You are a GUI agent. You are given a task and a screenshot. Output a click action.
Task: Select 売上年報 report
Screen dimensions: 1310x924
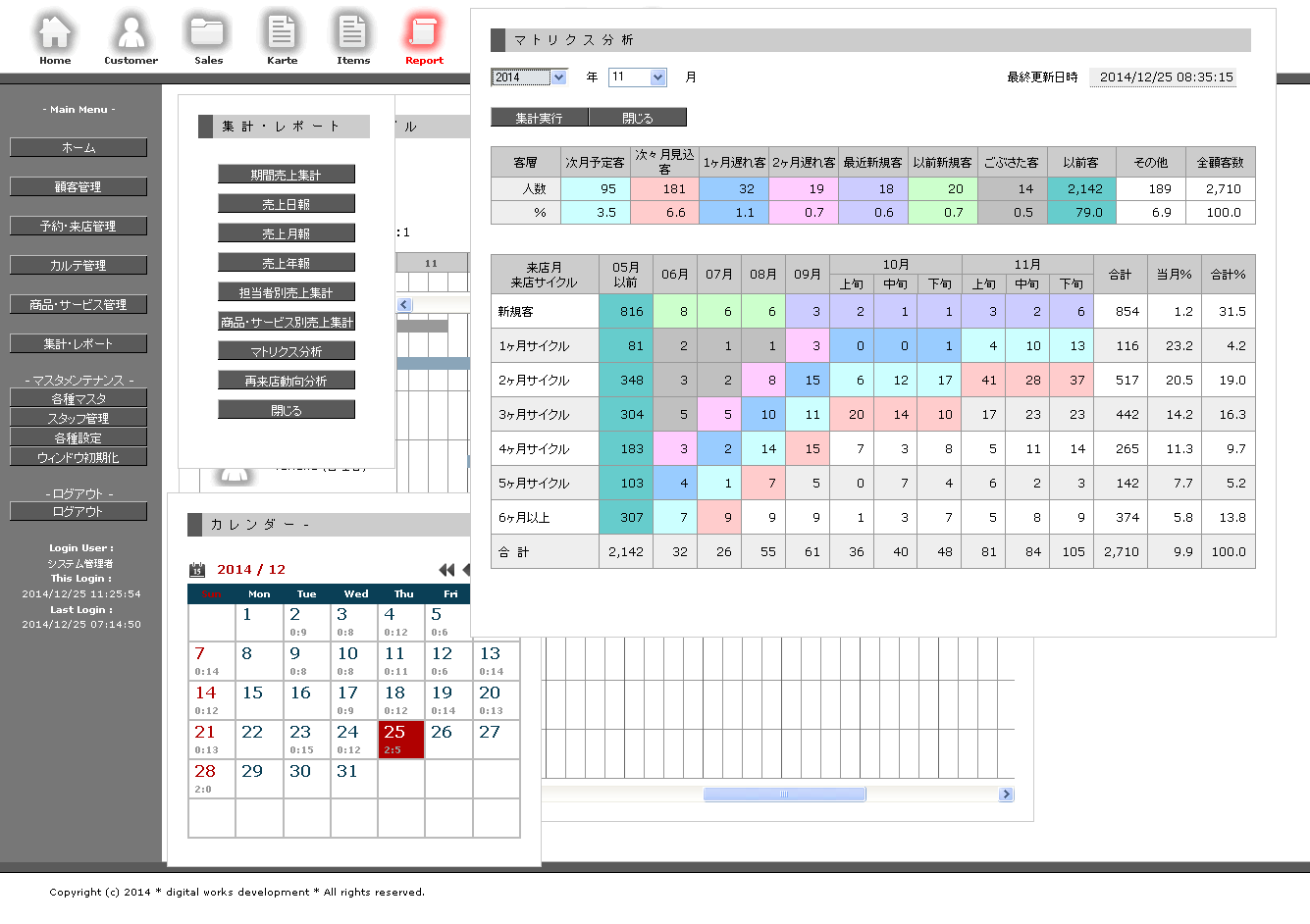pyautogui.click(x=287, y=263)
